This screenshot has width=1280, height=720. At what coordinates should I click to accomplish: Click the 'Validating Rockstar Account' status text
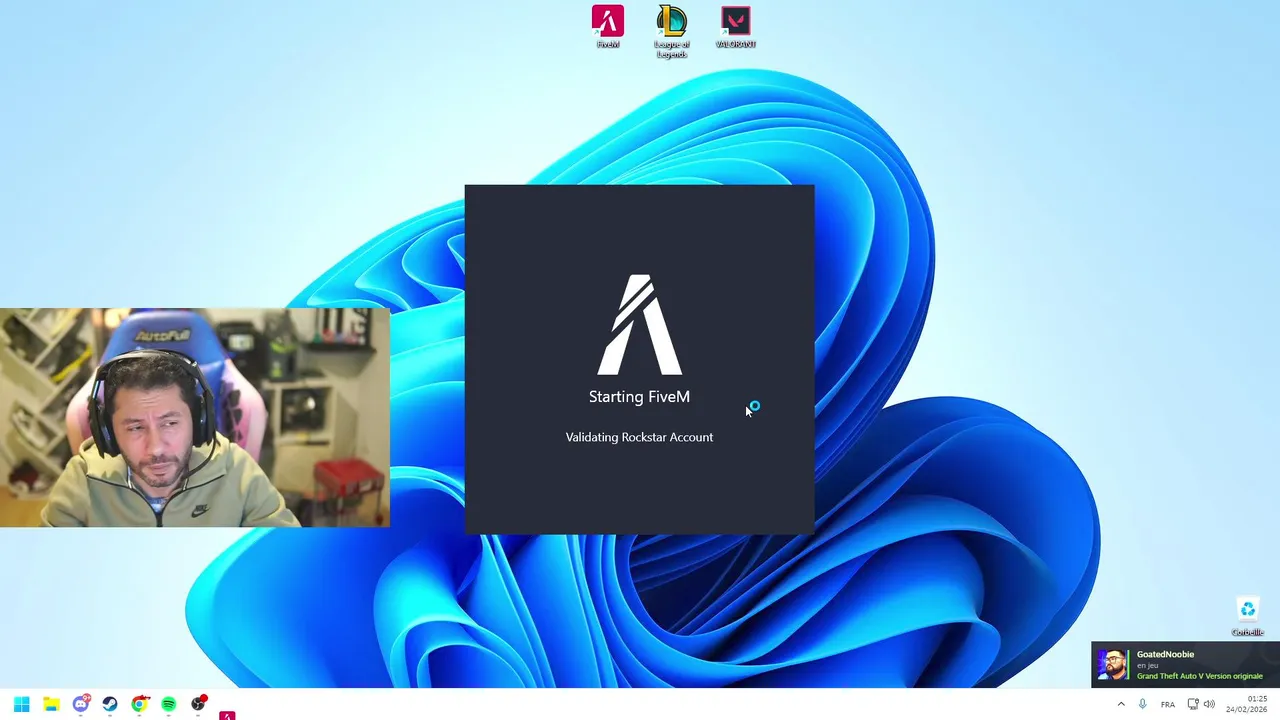pos(639,437)
